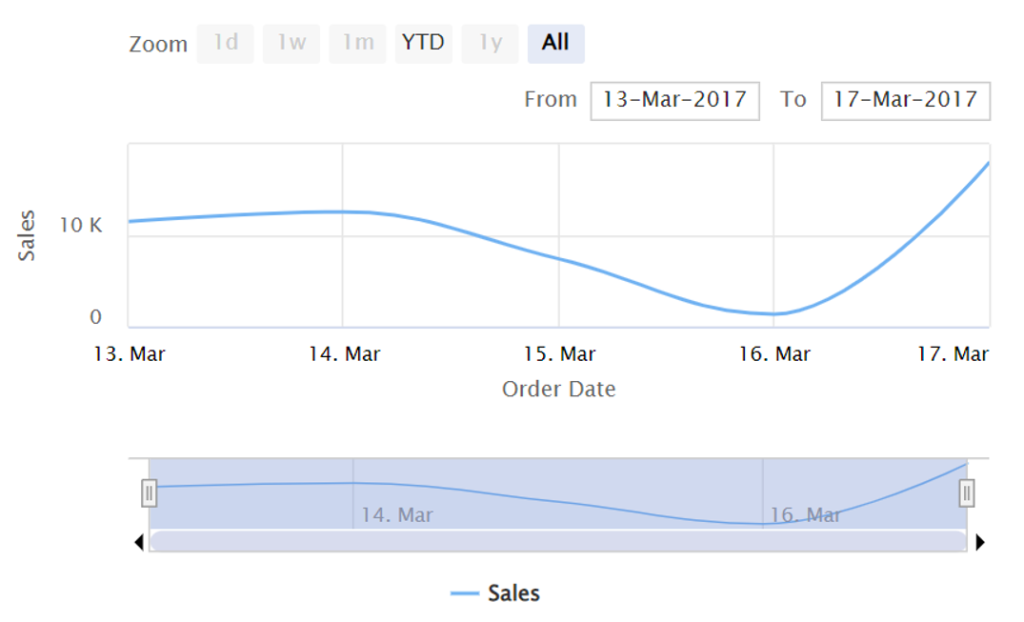Click the Sales legend line marker
This screenshot has height=622, width=1024.
pos(466,592)
